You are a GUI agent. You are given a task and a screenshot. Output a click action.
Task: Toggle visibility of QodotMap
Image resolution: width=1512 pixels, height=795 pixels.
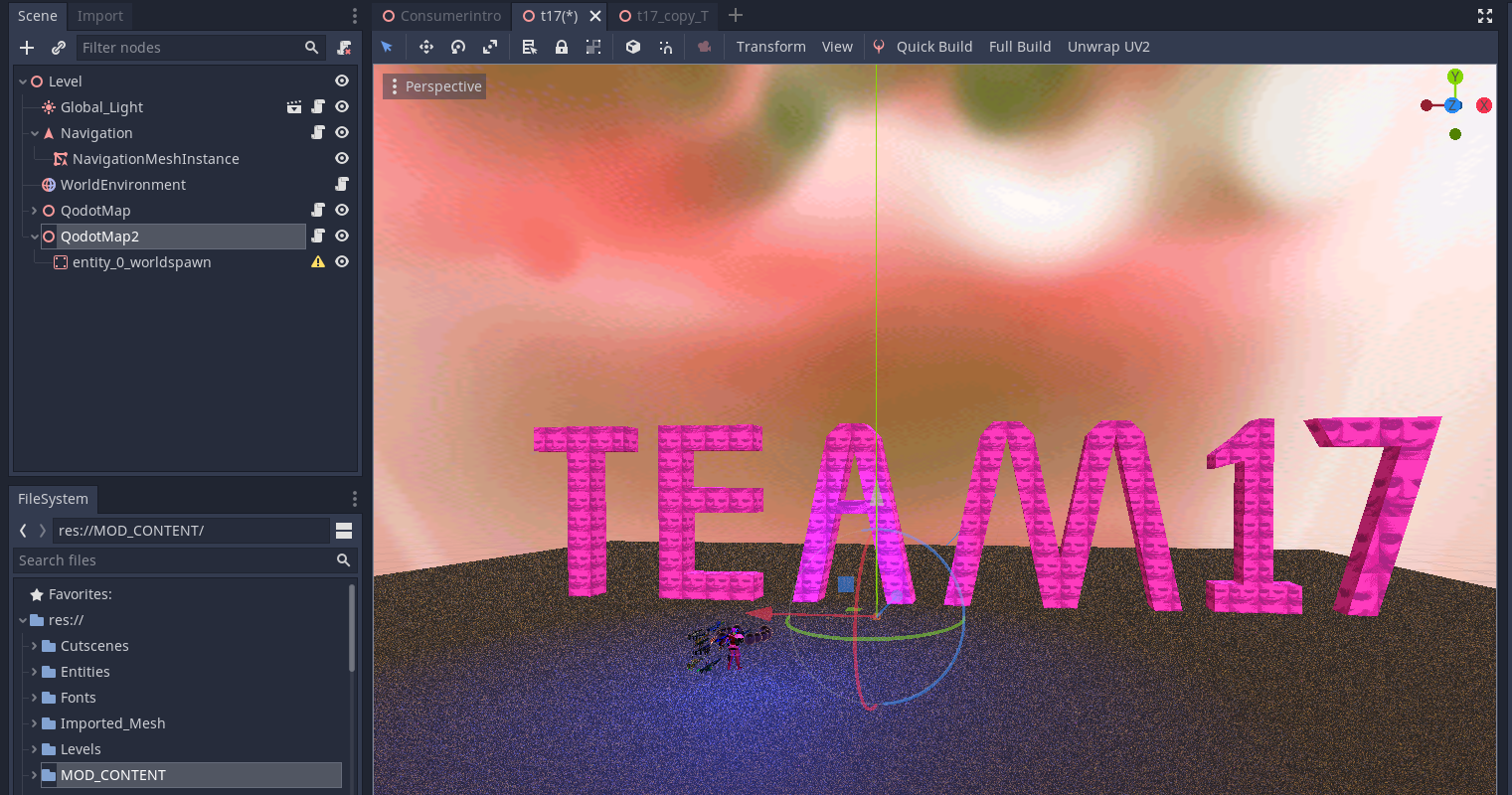click(x=342, y=210)
